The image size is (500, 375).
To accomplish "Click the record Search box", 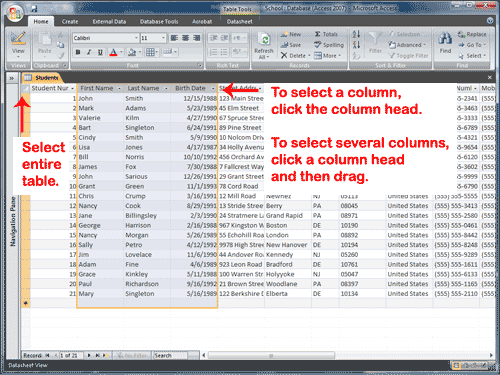I will click(x=170, y=355).
